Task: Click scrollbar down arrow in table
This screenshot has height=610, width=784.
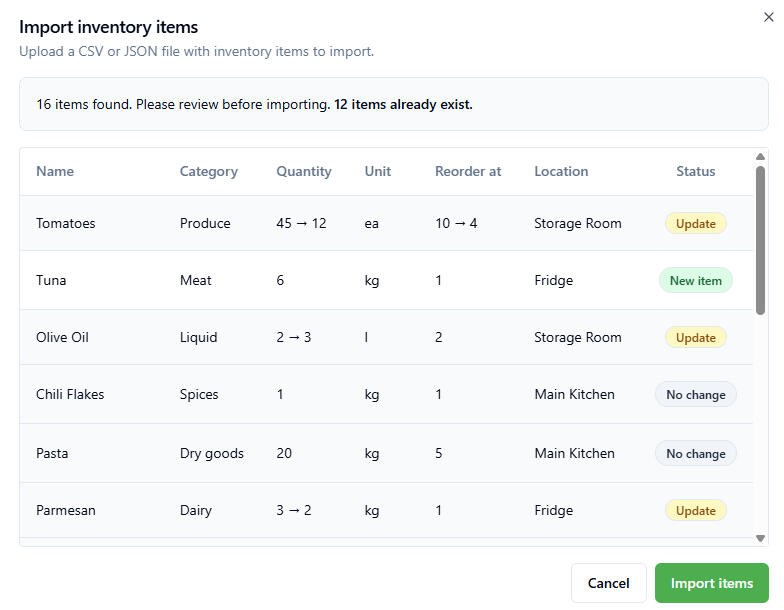Action: [x=760, y=538]
